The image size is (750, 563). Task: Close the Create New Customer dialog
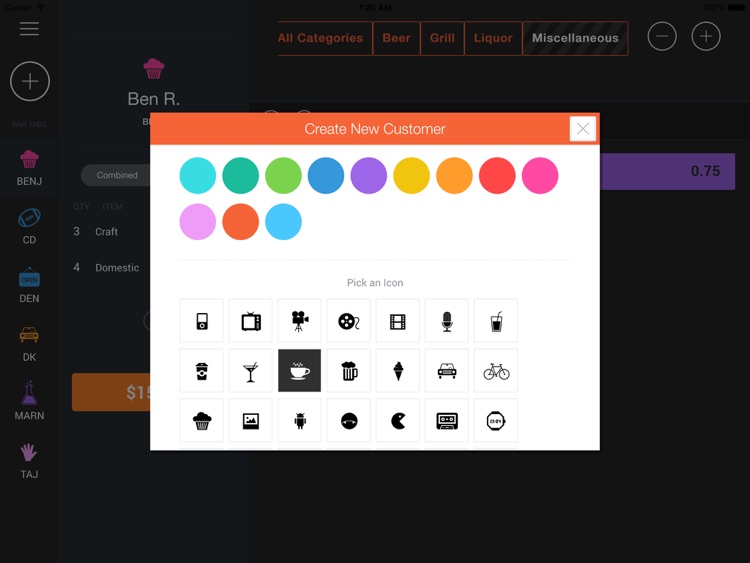[583, 129]
